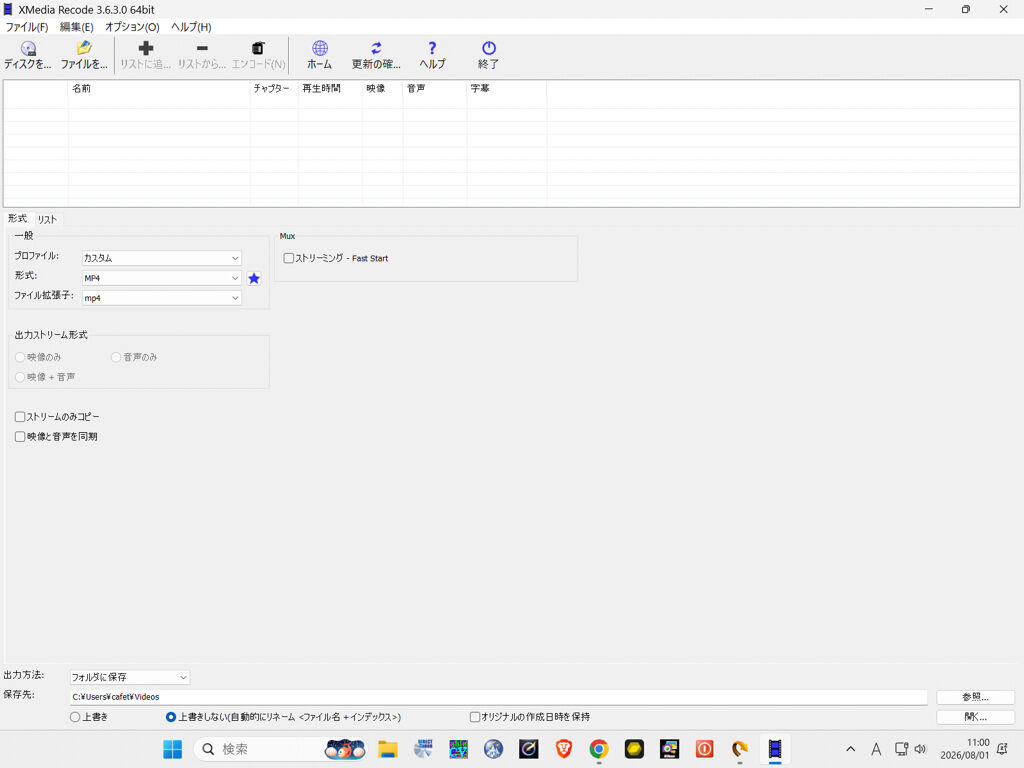Select the do-not-overwrite auto-rename radio button
1024x768 pixels.
pyautogui.click(x=171, y=717)
